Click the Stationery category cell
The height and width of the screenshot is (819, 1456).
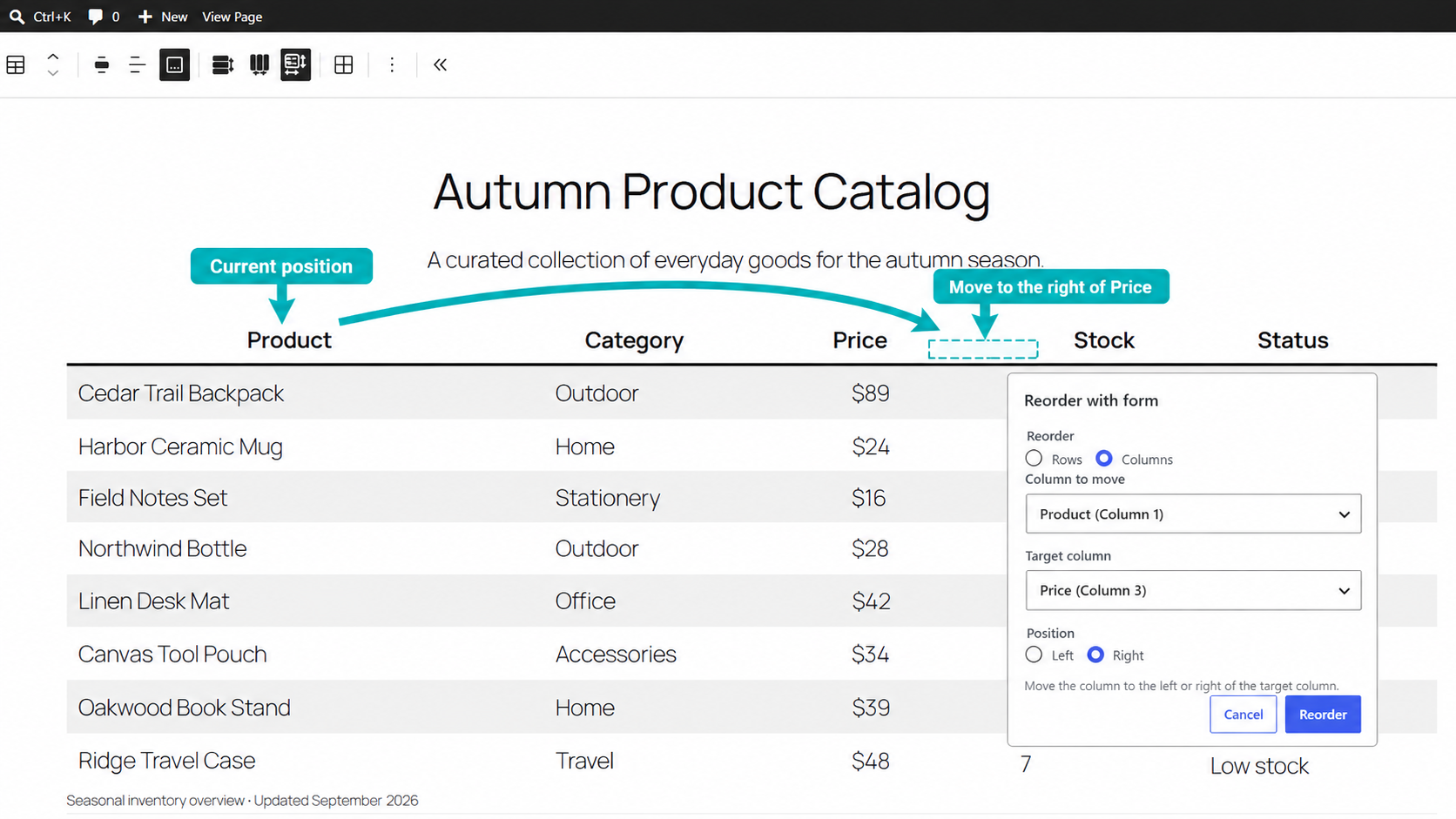[x=608, y=498]
